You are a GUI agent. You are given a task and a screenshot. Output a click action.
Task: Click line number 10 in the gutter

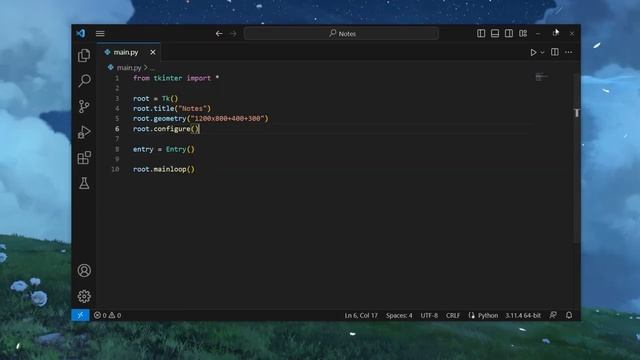coord(116,169)
